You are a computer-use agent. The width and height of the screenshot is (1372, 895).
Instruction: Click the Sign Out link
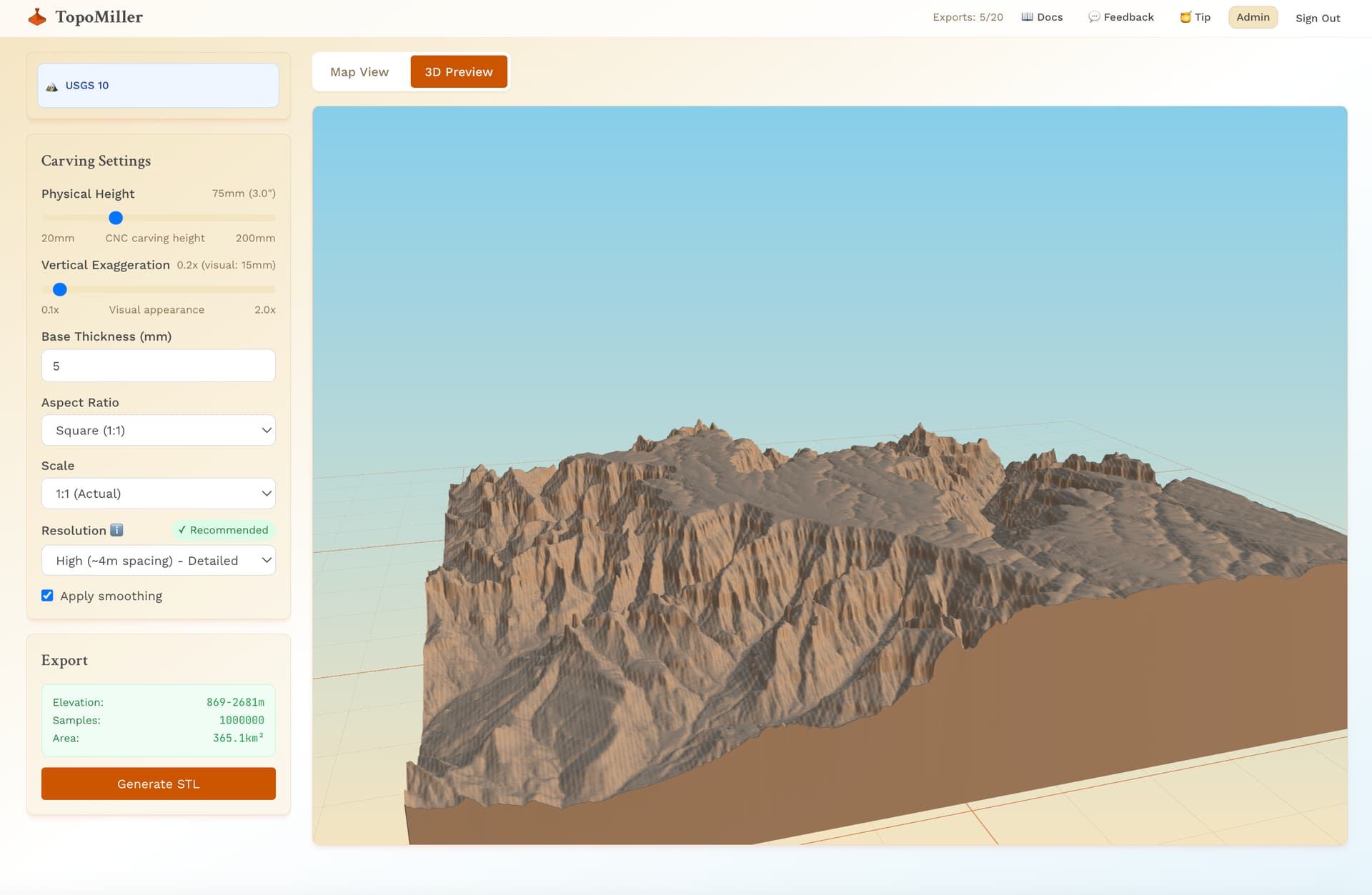pyautogui.click(x=1318, y=18)
